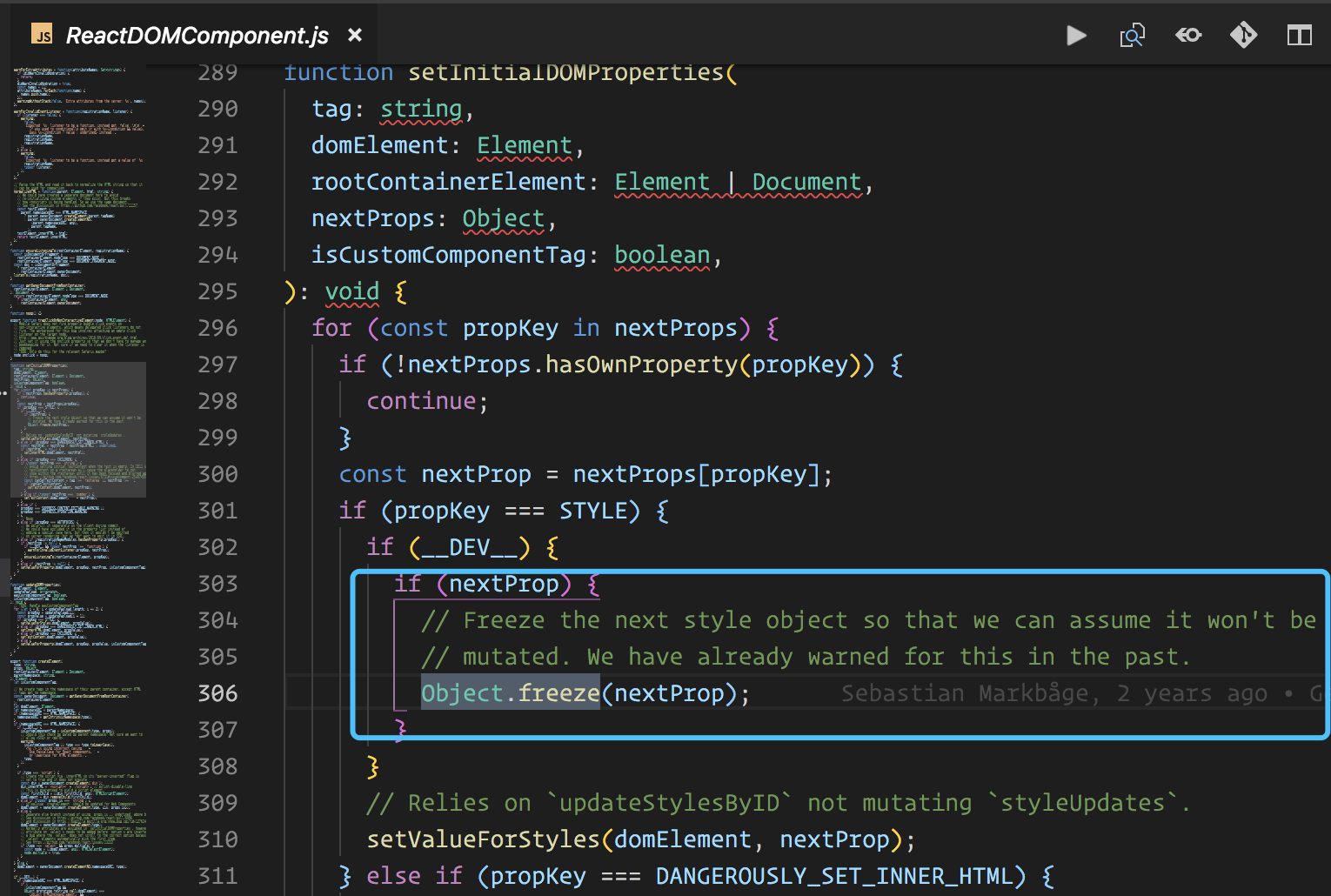Open the file history search icon

click(x=1132, y=36)
